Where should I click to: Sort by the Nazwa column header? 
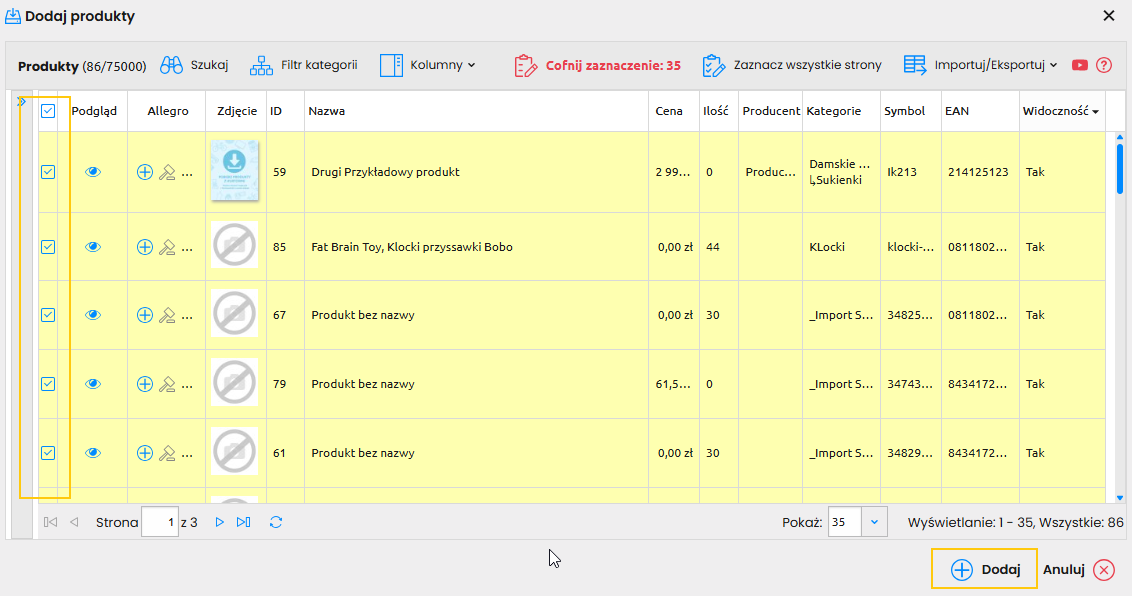[327, 112]
